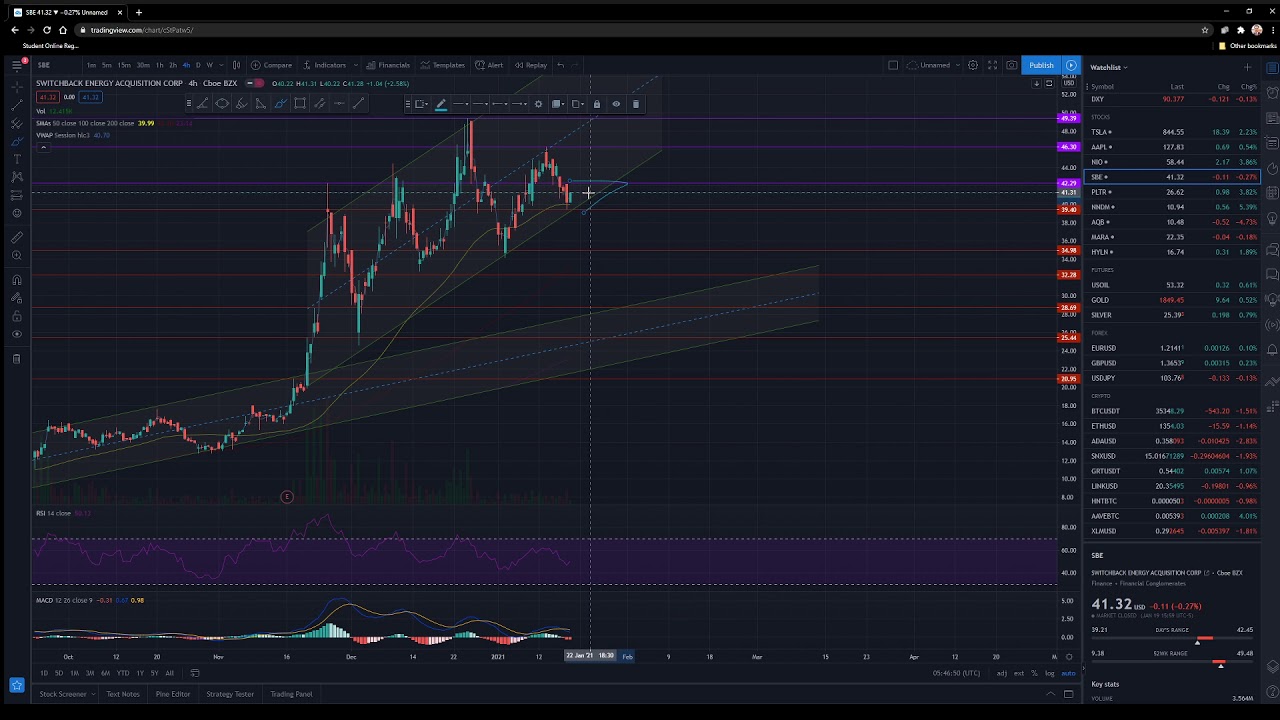Open the Alert dialog
Viewport: 1280px width, 720px height.
(x=489, y=65)
